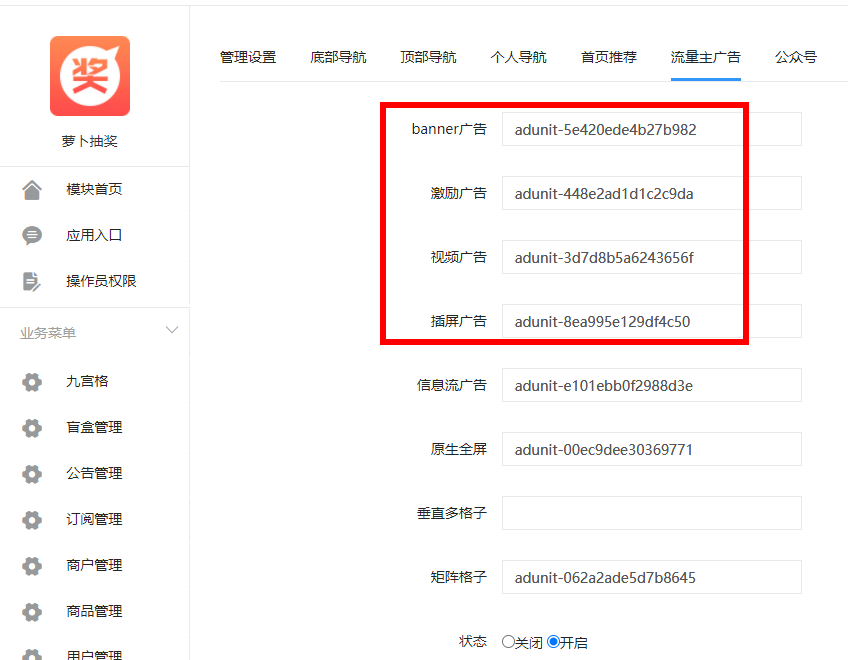Click the home icon beside 模块首页
Viewport: 848px width, 660px height.
pyautogui.click(x=32, y=190)
